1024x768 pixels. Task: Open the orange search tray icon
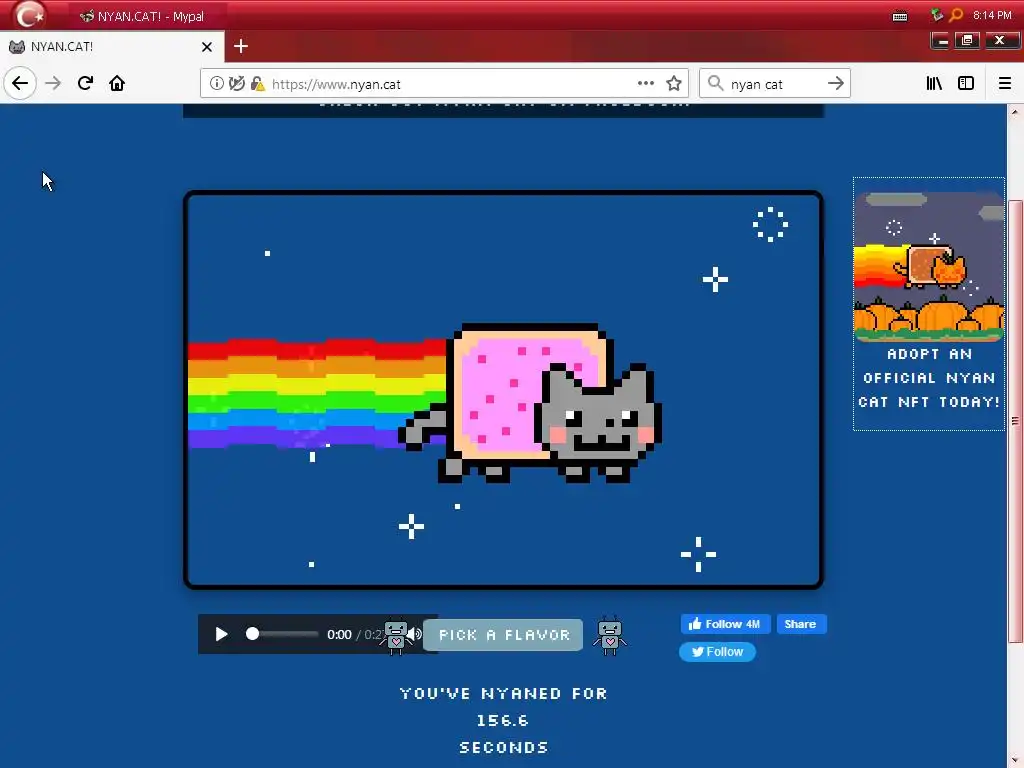956,14
